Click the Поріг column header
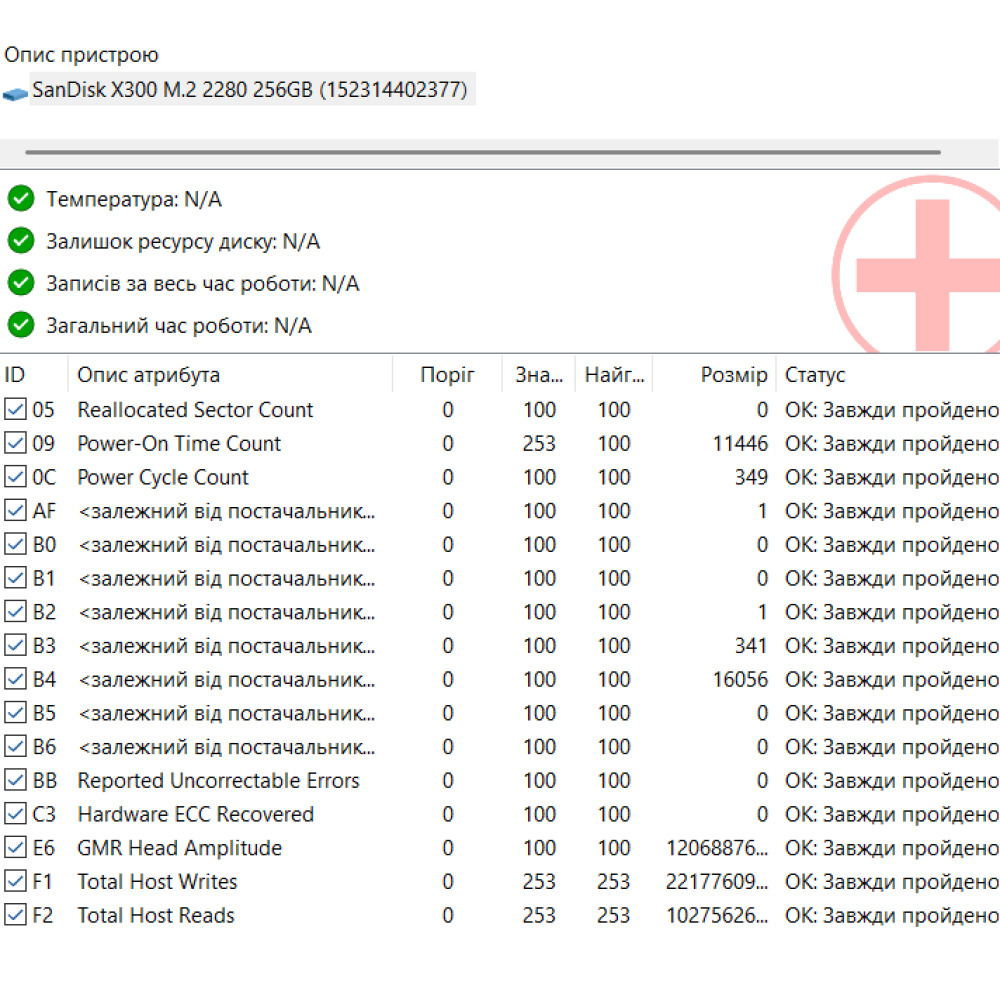Viewport: 1000px width, 1000px height. [x=447, y=375]
